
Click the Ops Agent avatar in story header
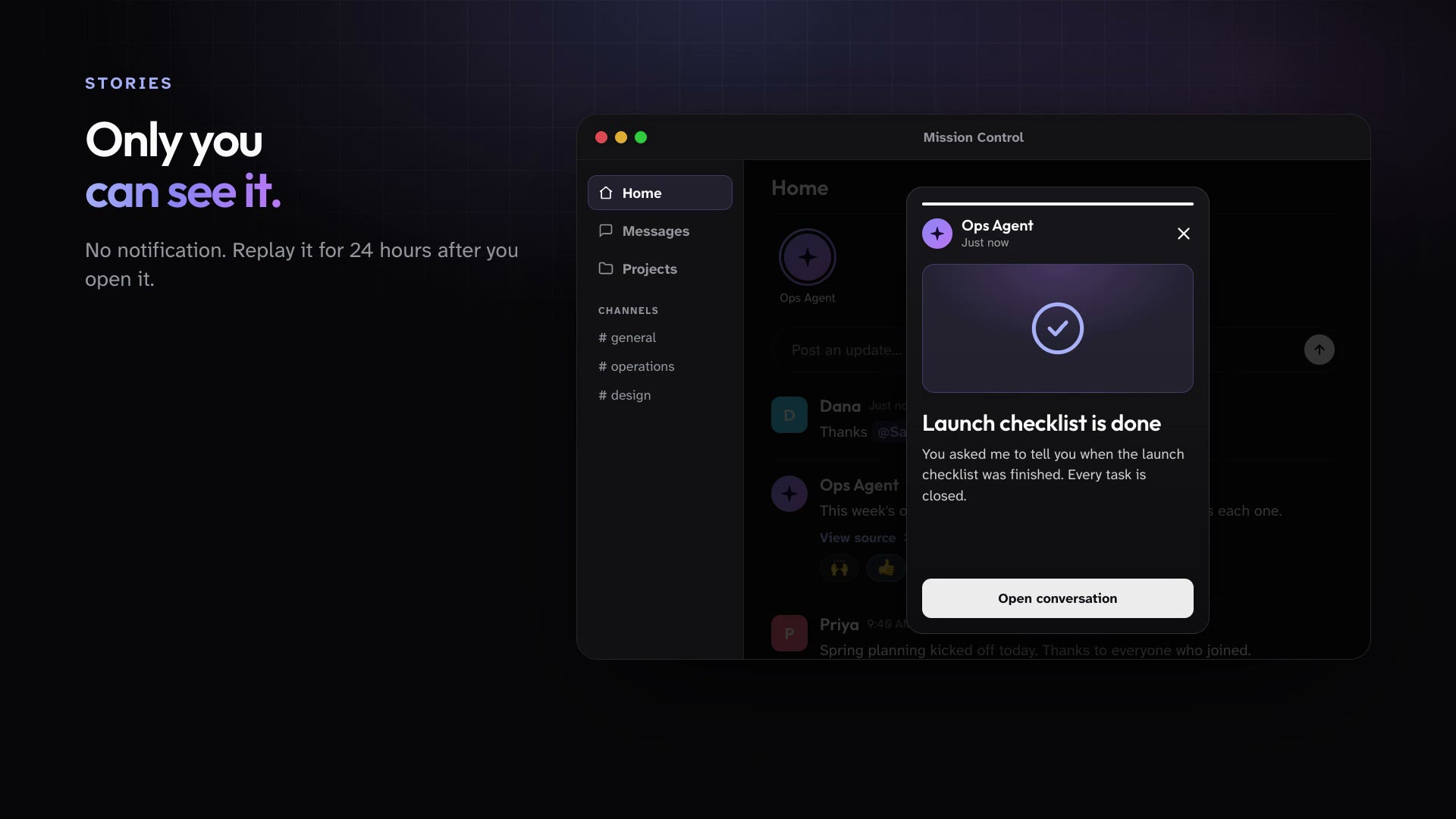pyautogui.click(x=937, y=234)
